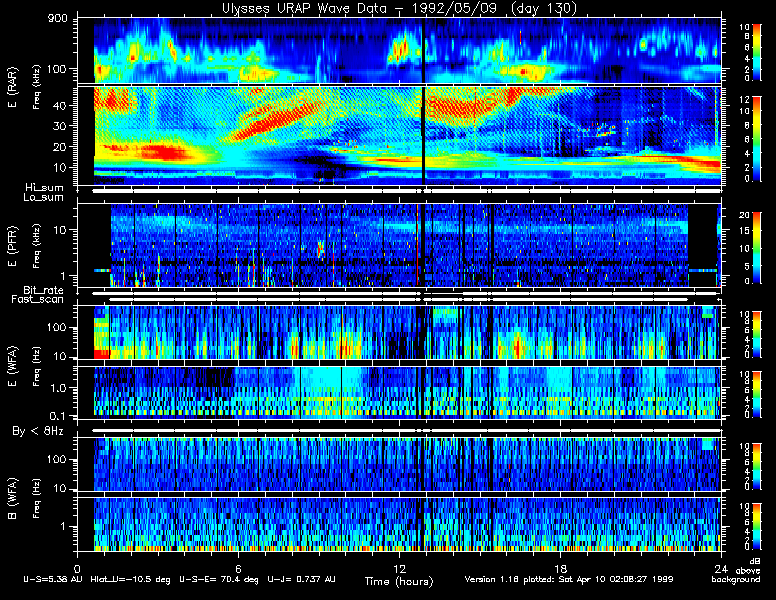Click the '12' hour tick on the time axis
Viewport: 776px width, 600px height.
click(x=399, y=568)
